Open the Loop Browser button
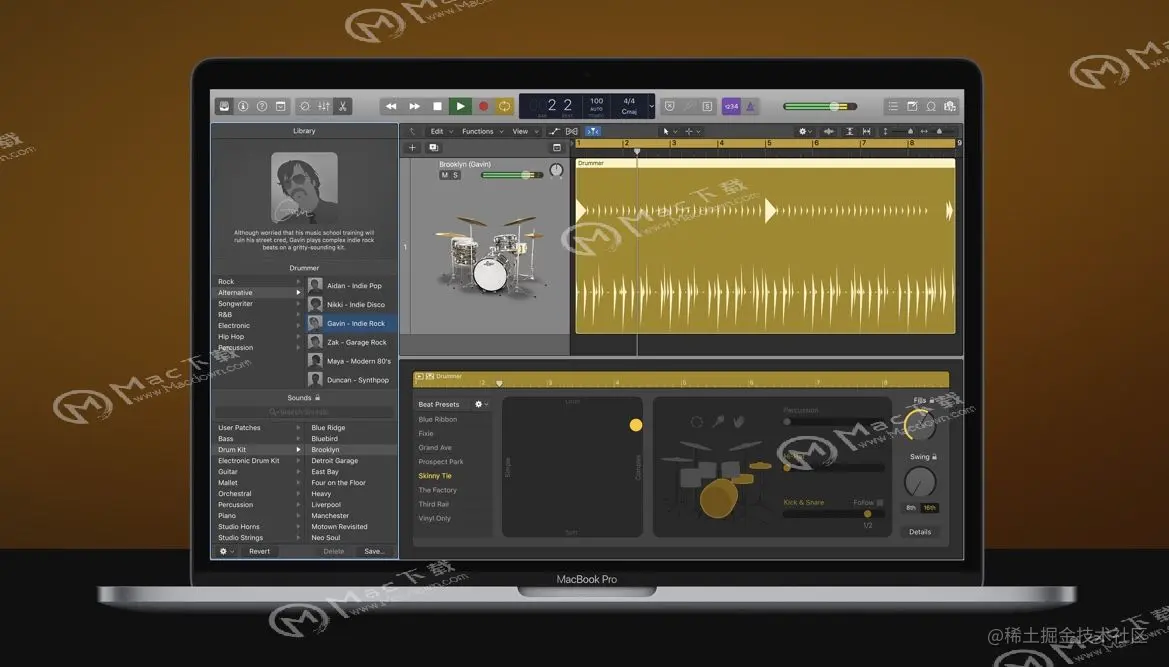 pos(931,107)
